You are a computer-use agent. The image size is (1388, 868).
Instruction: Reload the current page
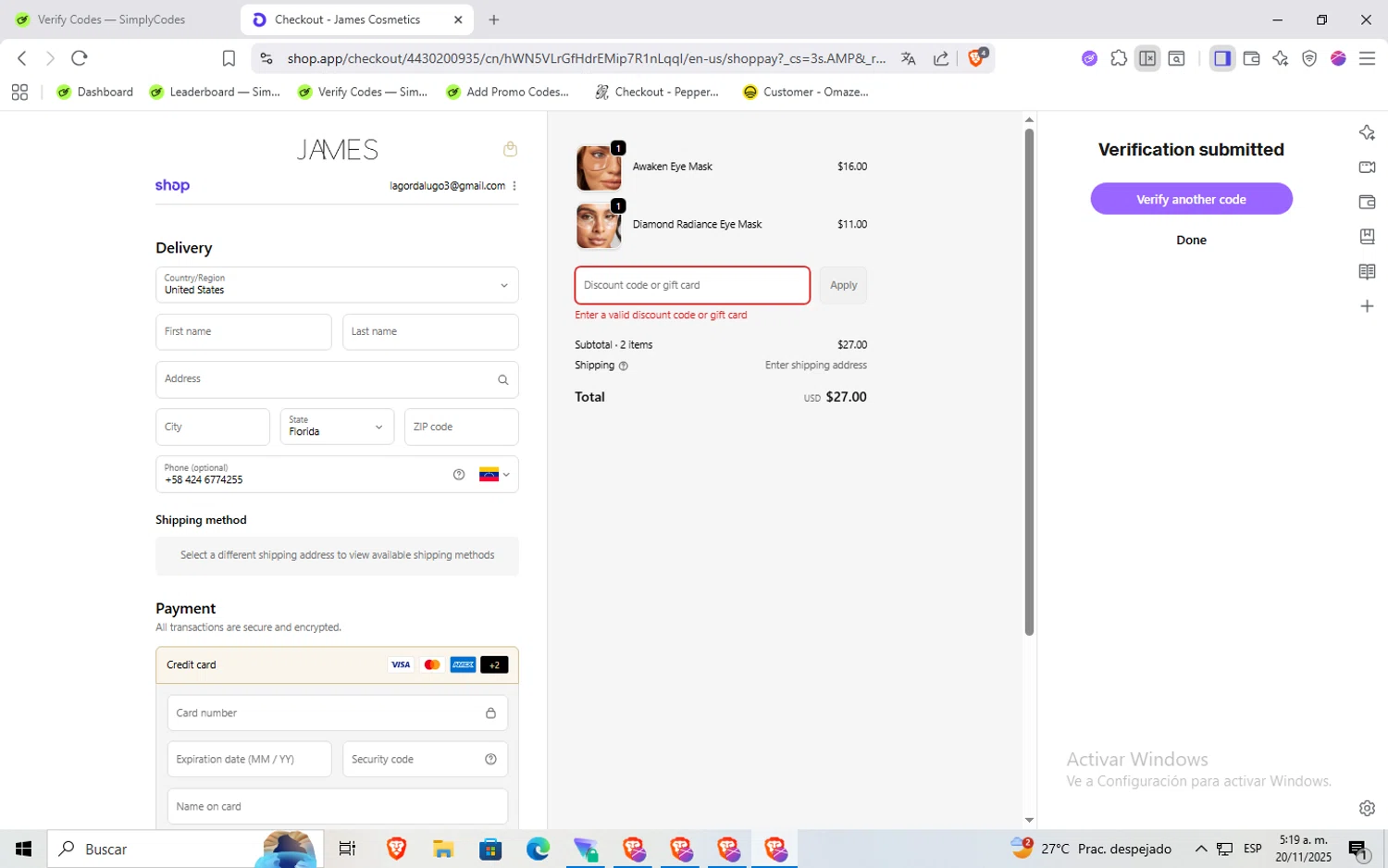click(80, 58)
